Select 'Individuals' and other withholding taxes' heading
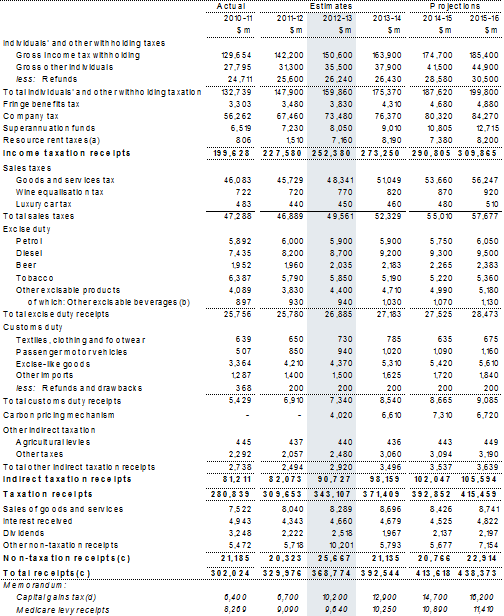The height and width of the screenshot is (616, 504). pos(84,43)
